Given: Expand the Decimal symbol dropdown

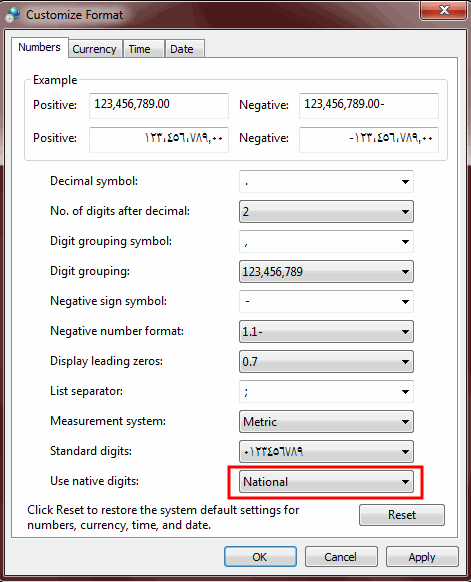Looking at the screenshot, I should tap(326, 182).
